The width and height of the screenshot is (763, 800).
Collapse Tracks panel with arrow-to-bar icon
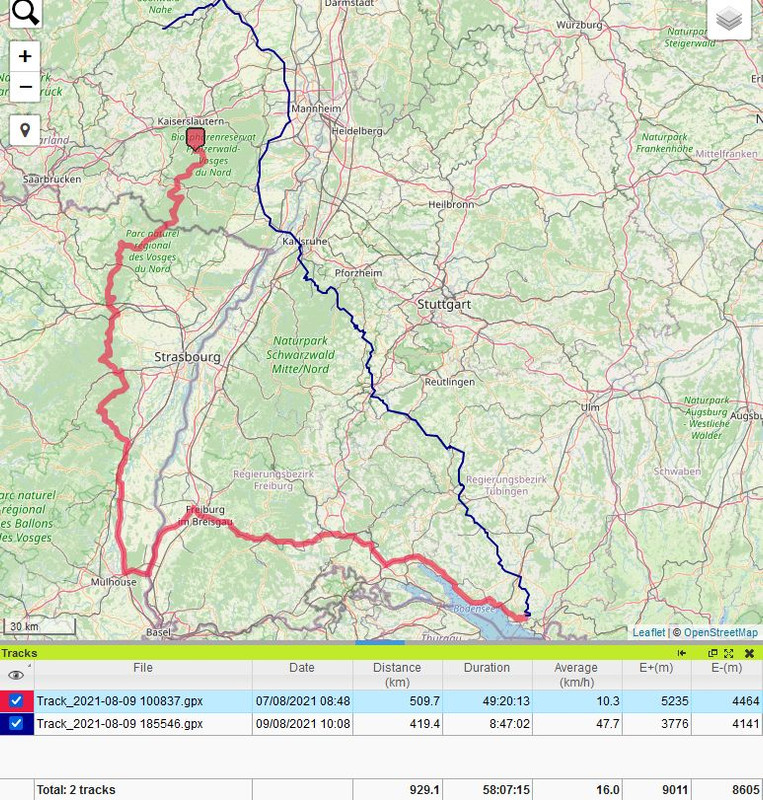tap(682, 653)
